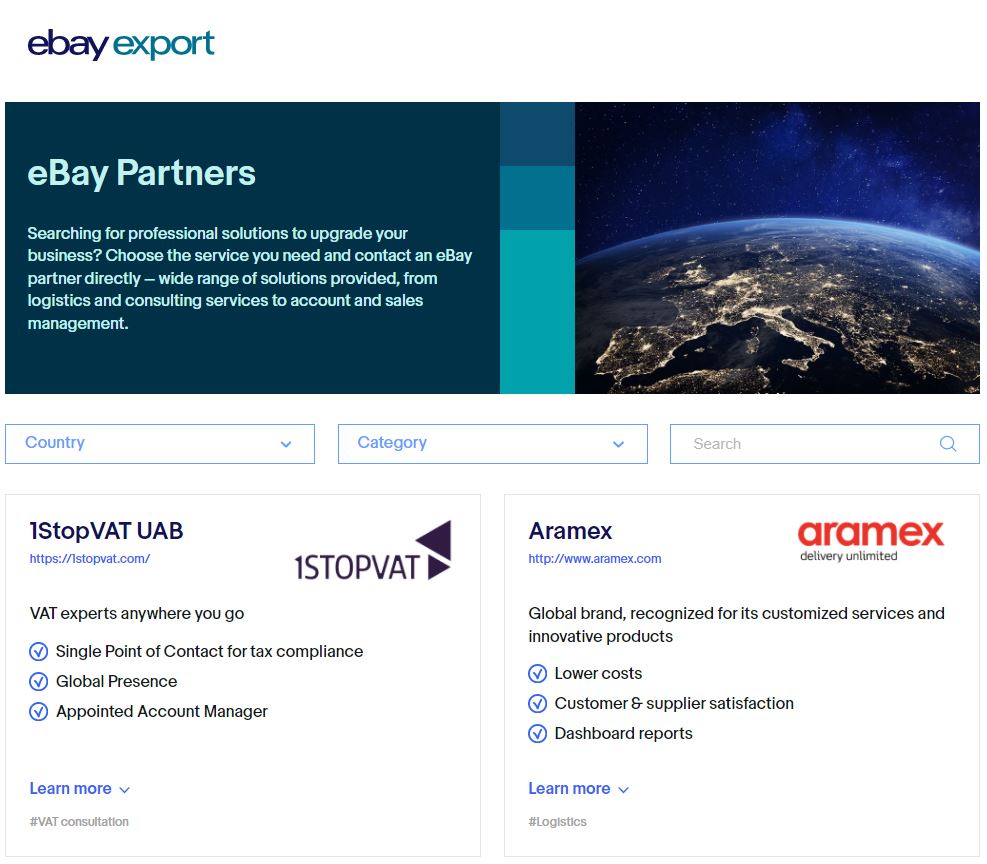Image resolution: width=987 pixels, height=864 pixels.
Task: Click the 'Appointed Account Manager' text
Action: (x=162, y=712)
